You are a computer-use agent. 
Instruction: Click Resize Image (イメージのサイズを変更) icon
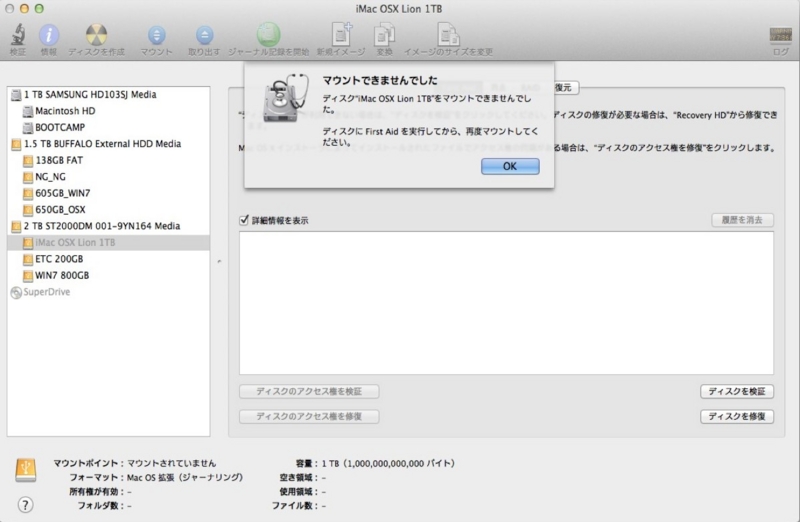tap(448, 35)
